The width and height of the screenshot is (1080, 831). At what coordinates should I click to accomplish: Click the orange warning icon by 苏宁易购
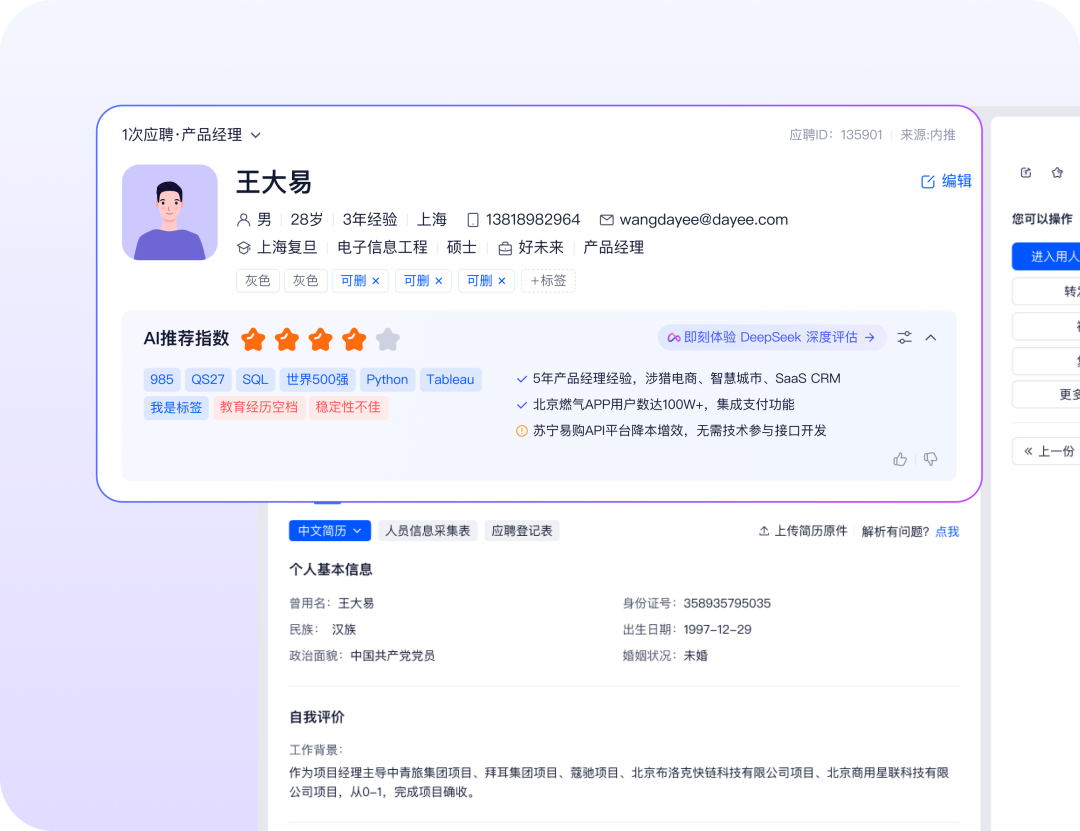[x=522, y=431]
